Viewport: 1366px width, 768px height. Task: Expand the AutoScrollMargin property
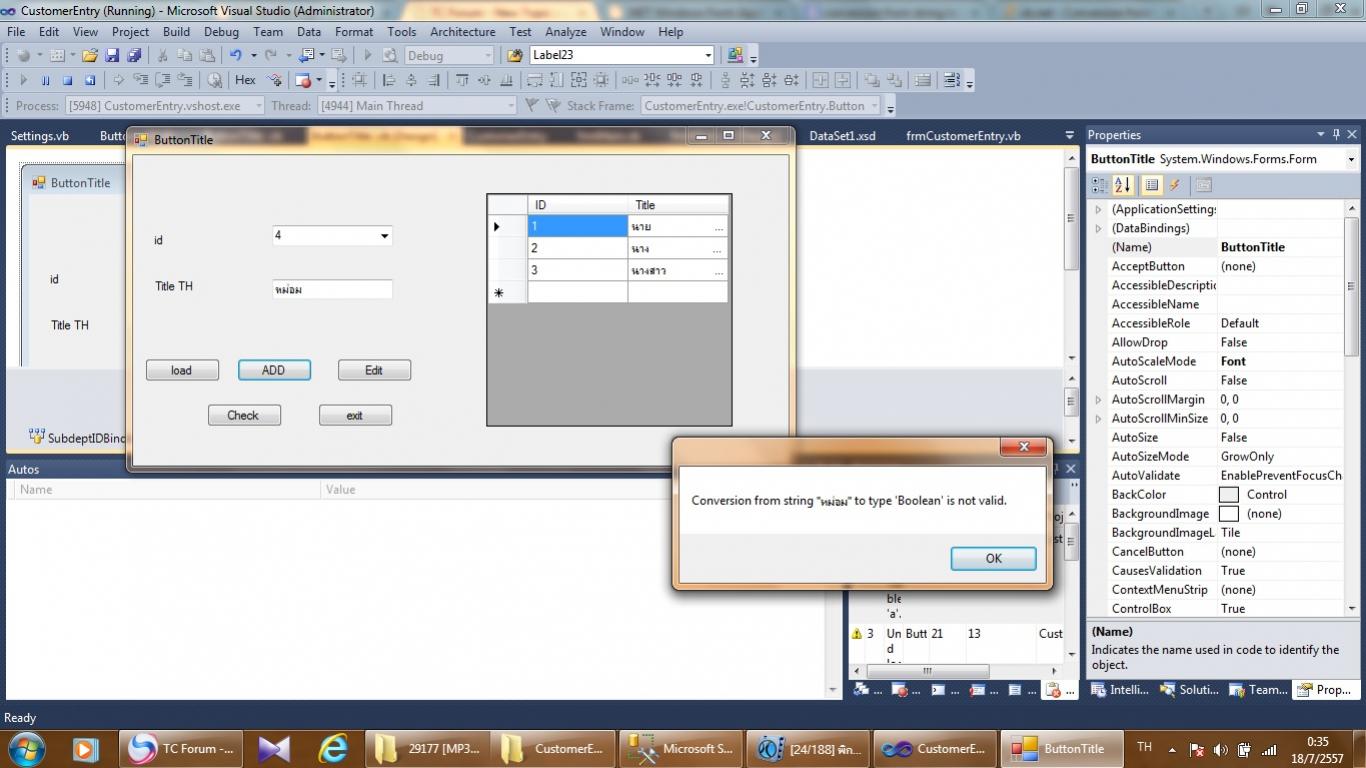pyautogui.click(x=1098, y=399)
